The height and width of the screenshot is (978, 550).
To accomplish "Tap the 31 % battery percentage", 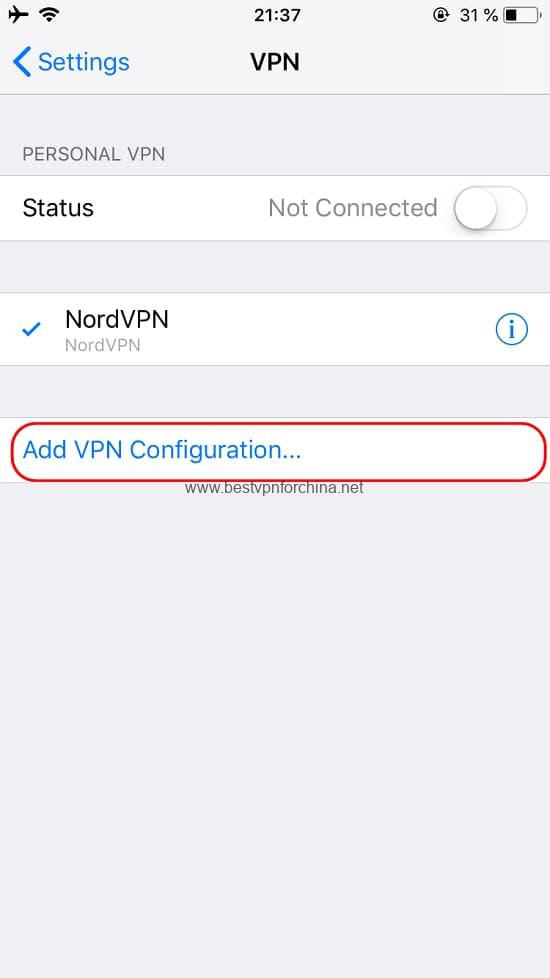I will pyautogui.click(x=479, y=15).
